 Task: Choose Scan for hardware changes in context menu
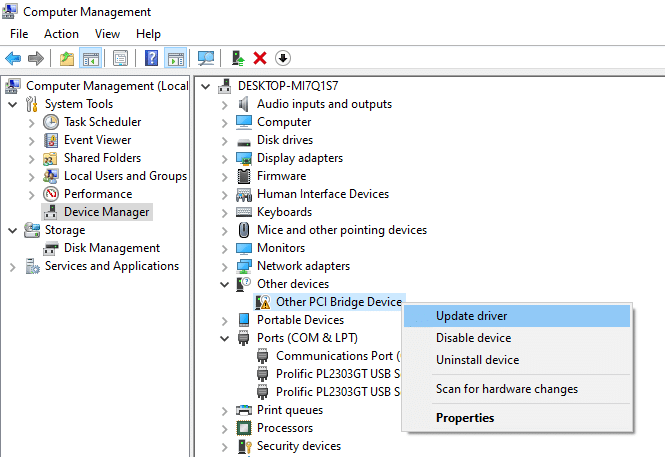517,389
